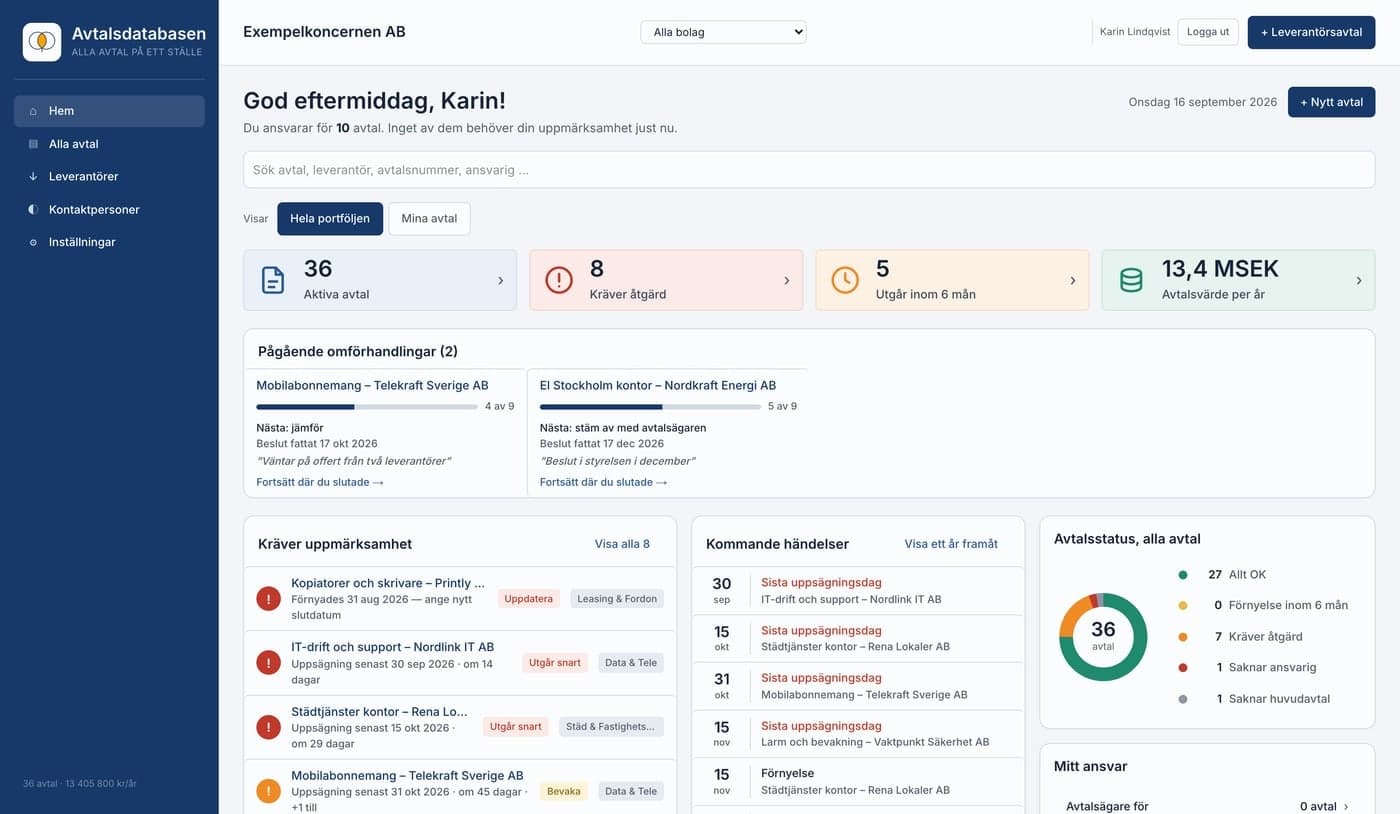The width and height of the screenshot is (1400, 814).
Task: Open the 15 okt Sista uppsägningsdag event
Action: [858, 638]
